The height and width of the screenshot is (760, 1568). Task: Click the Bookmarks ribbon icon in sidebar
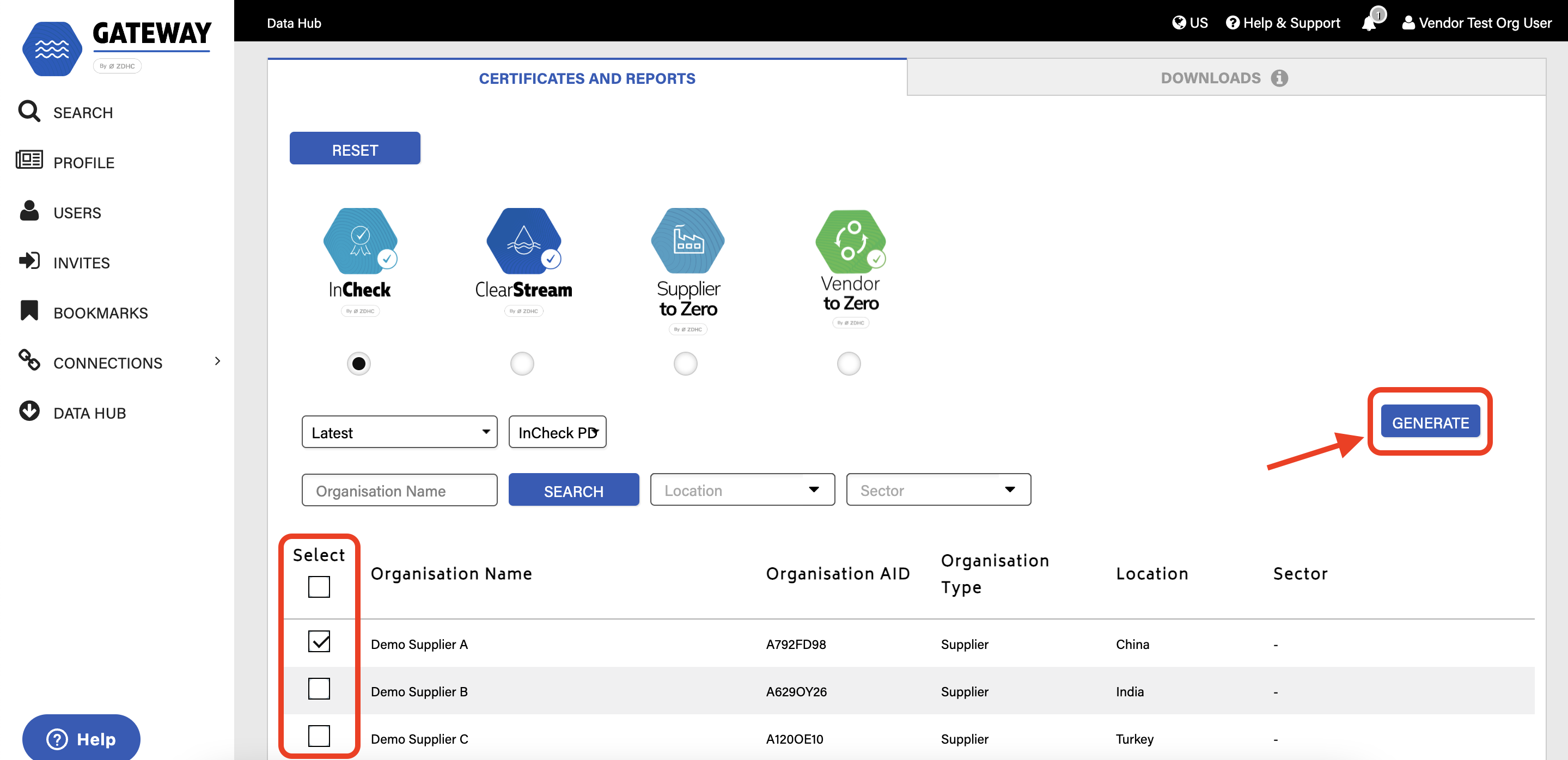[29, 310]
